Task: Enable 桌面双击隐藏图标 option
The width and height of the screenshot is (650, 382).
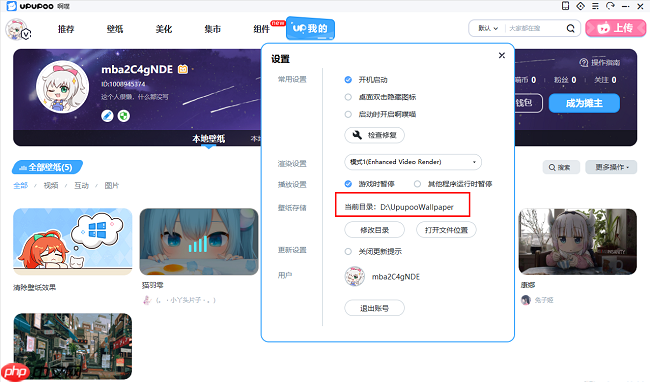Action: pos(348,97)
